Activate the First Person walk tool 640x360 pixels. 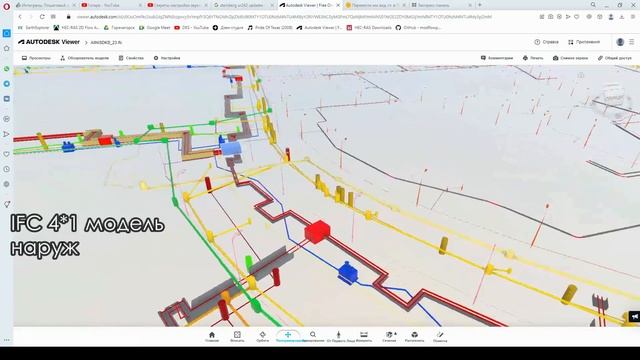pyautogui.click(x=338, y=337)
